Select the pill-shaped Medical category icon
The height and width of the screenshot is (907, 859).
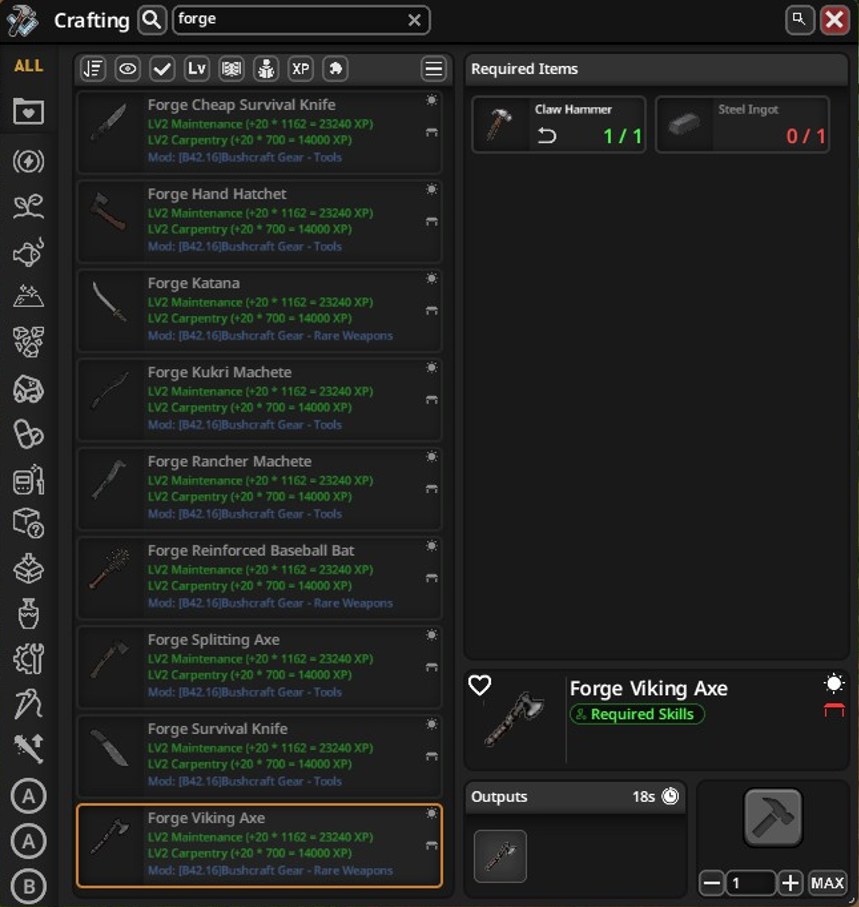[x=28, y=434]
